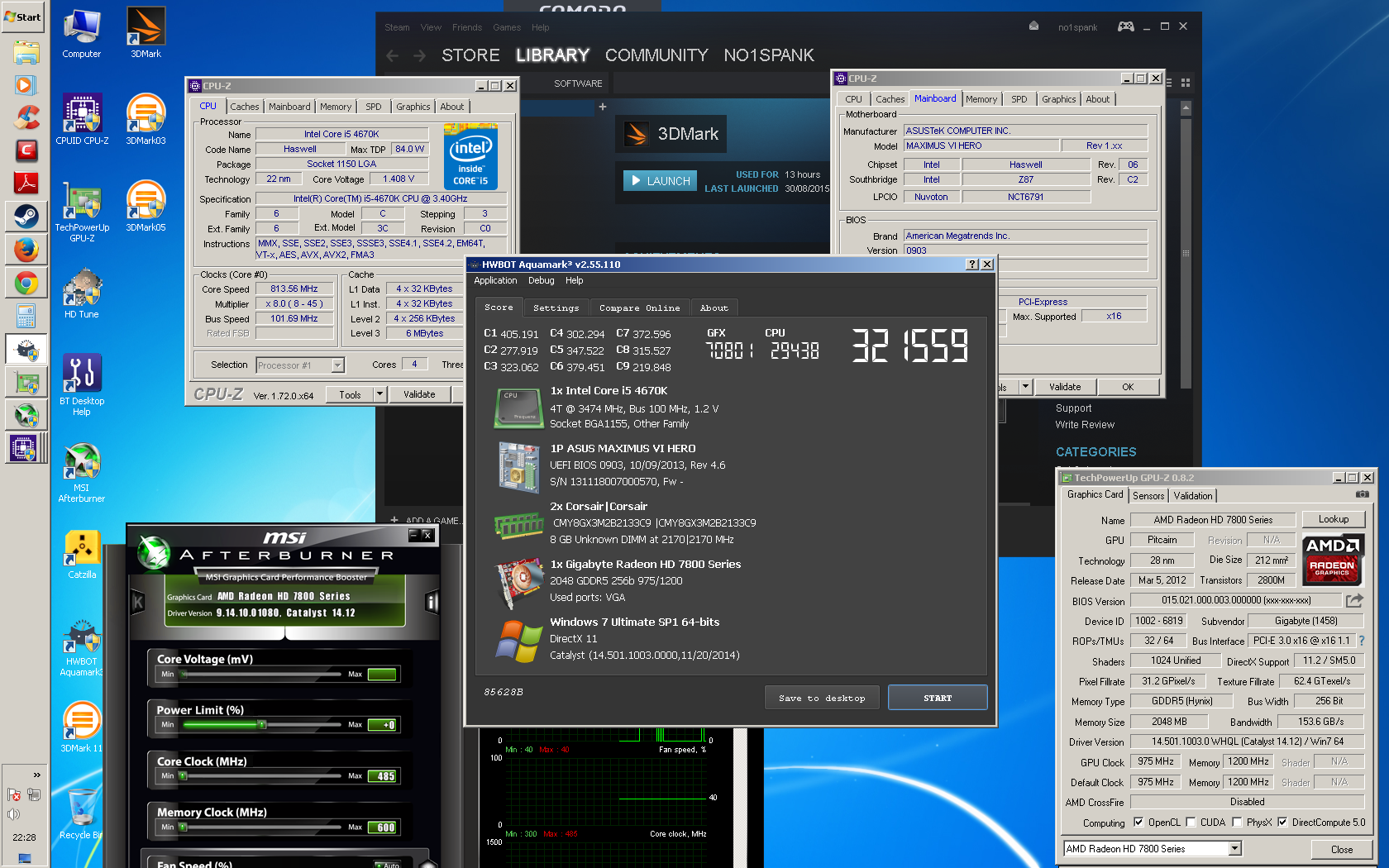1389x868 pixels.
Task: Click the LAUNCH button for 3DMark
Action: click(x=660, y=180)
